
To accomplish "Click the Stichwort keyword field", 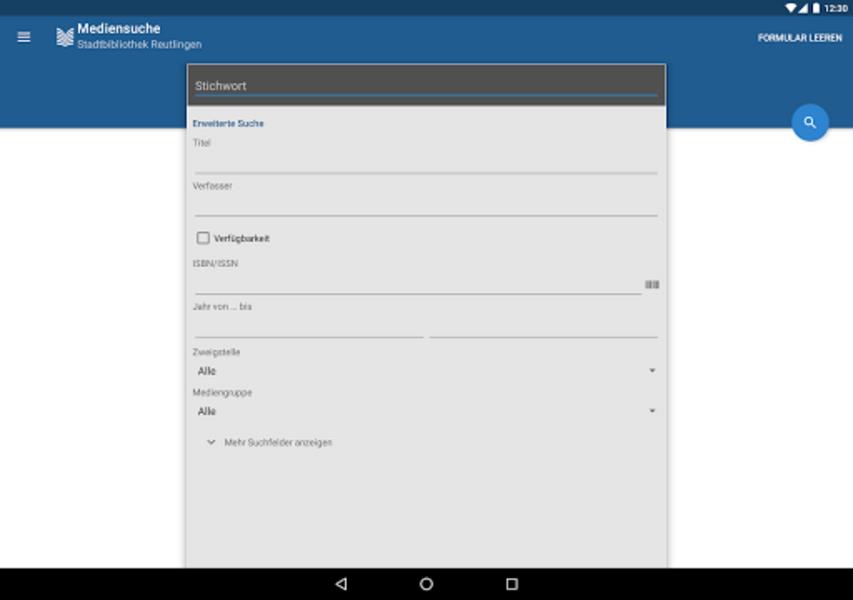I will pos(425,86).
